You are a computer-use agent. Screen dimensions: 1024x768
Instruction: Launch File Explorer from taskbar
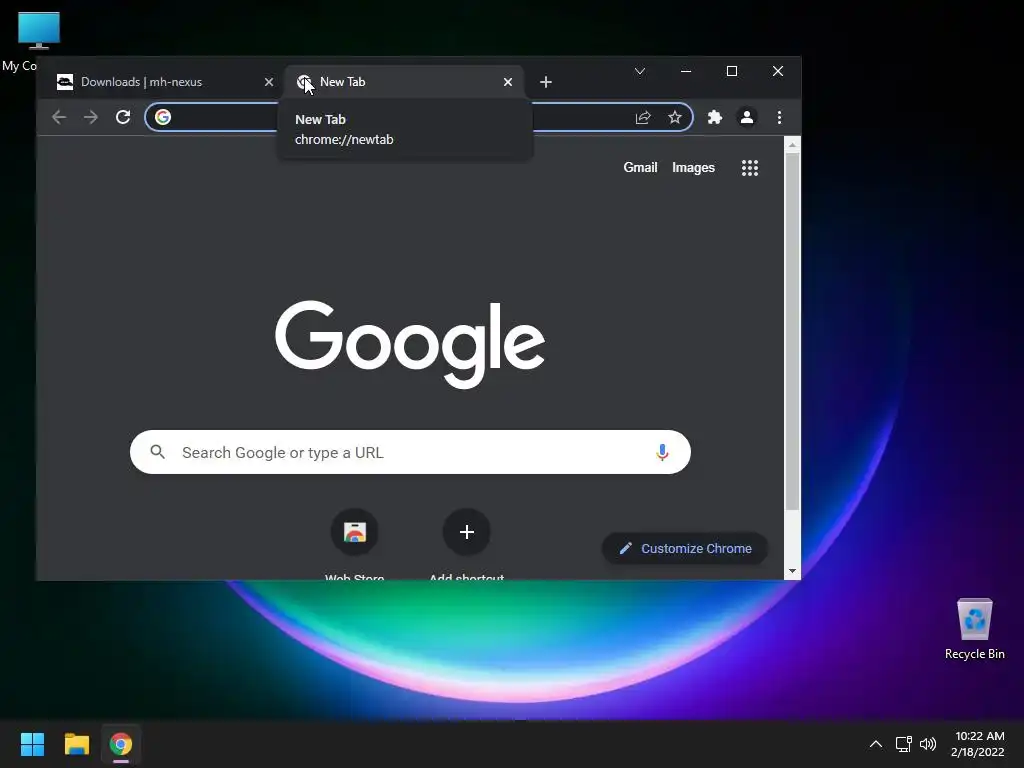[x=76, y=744]
